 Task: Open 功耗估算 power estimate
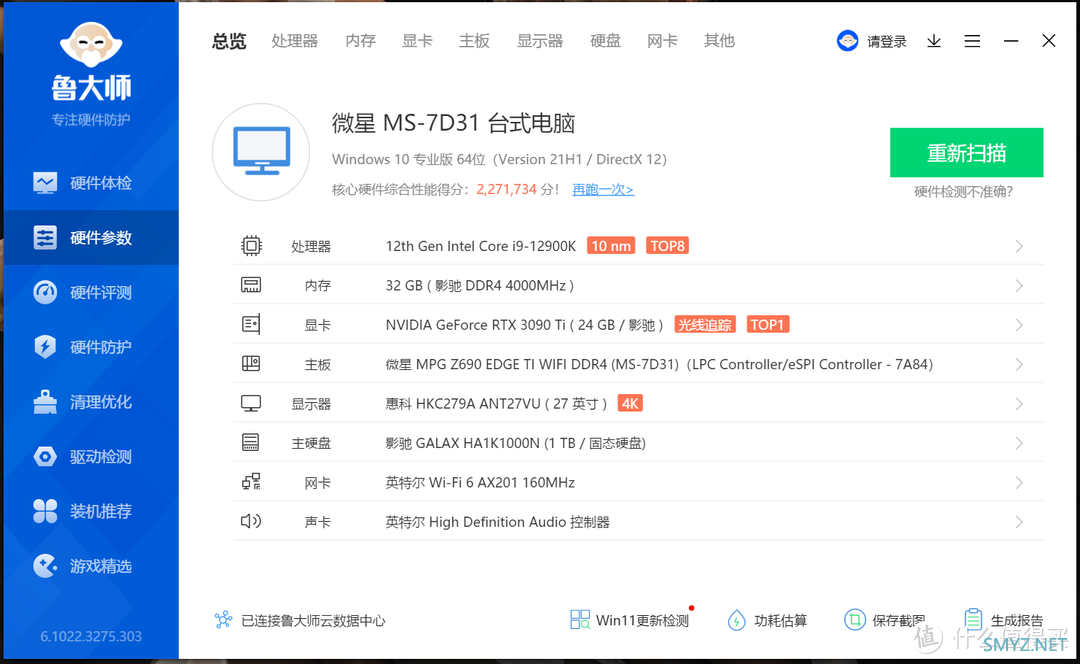767,620
